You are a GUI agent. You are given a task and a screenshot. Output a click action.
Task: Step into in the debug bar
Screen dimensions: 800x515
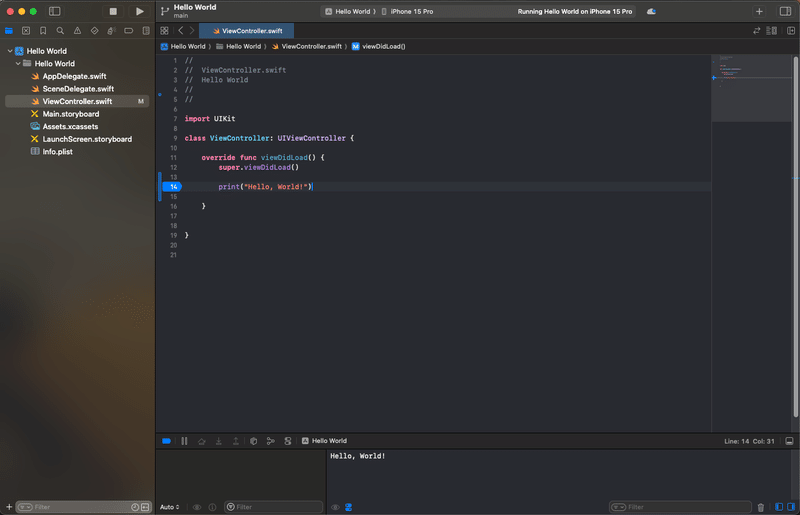pos(218,441)
